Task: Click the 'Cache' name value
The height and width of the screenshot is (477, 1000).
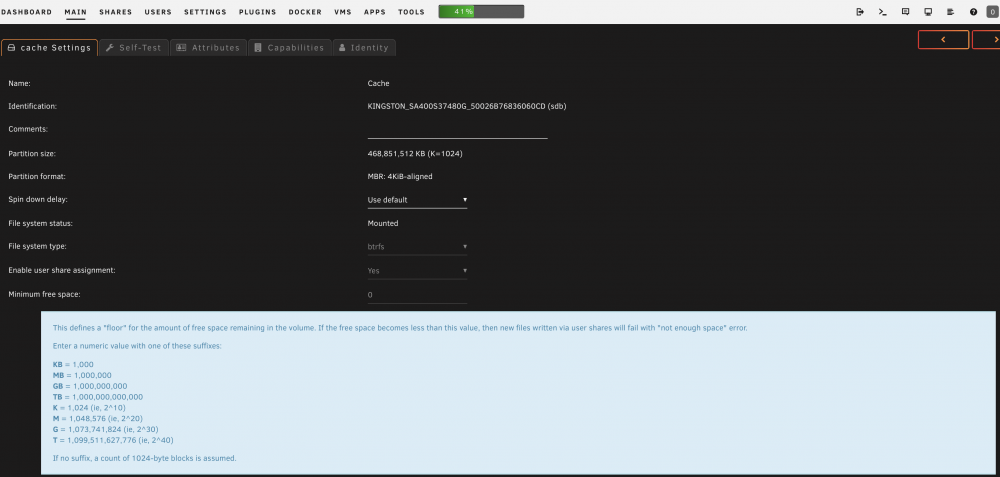Action: pos(378,84)
